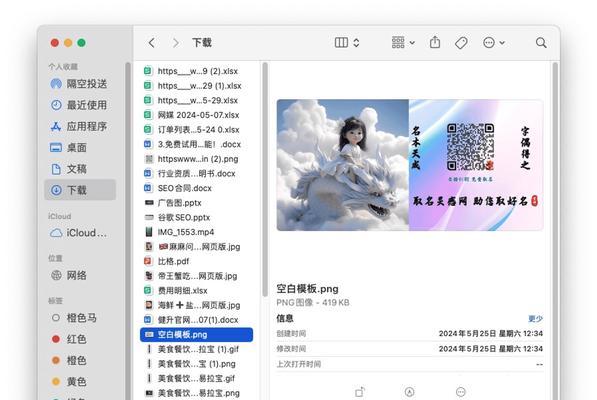Select file 美食餐饮...易拉宝.png
Screen dimensions: 597x400
(x=196, y=393)
